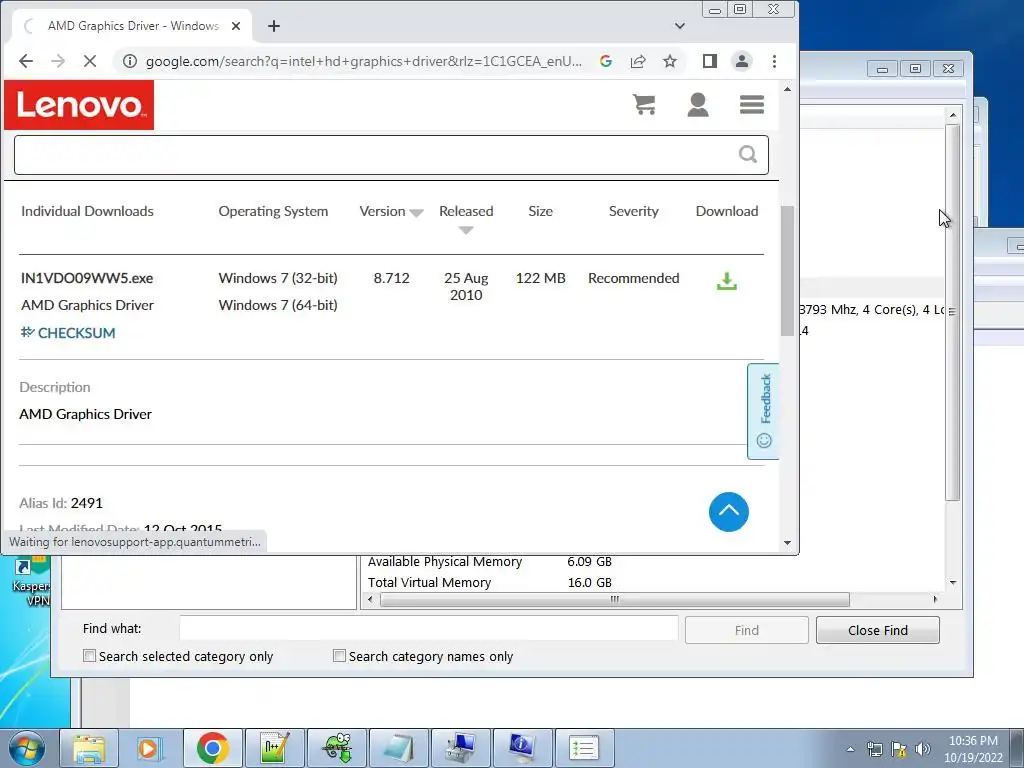1024x768 pixels.
Task: Open the tab search dropdown in Chrome
Action: (680, 26)
